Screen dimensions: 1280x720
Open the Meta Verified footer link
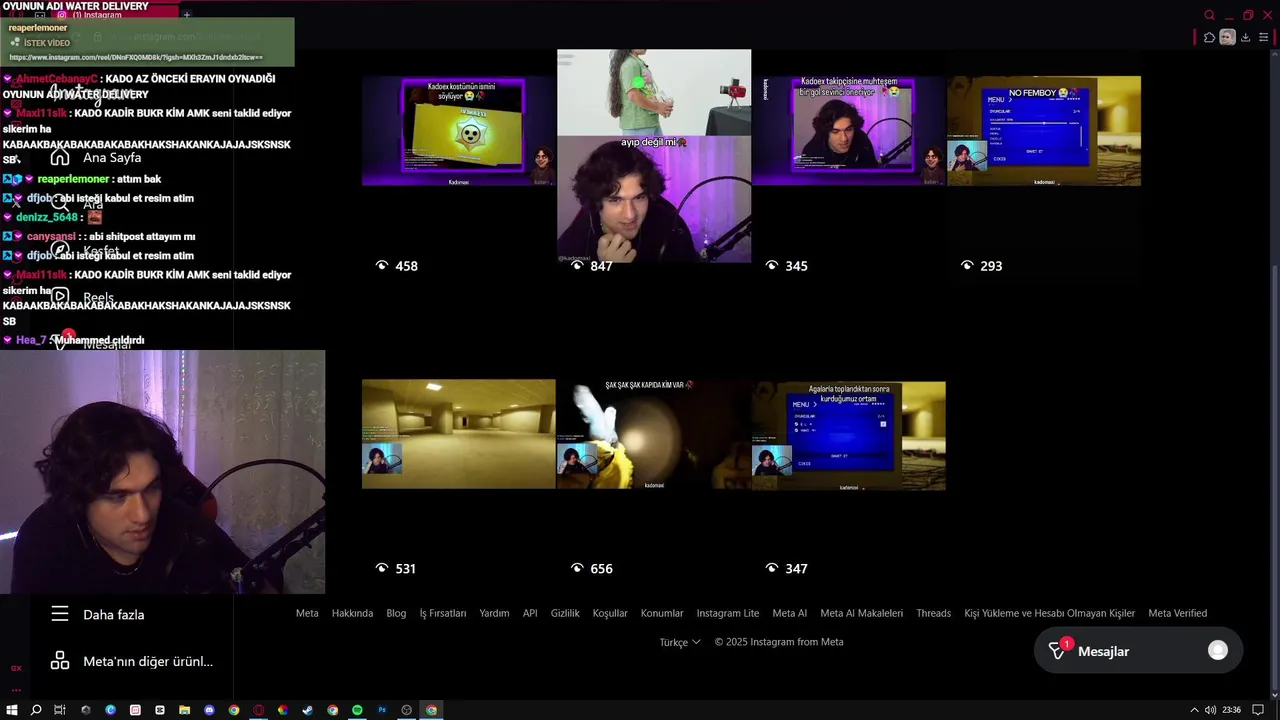(1178, 613)
